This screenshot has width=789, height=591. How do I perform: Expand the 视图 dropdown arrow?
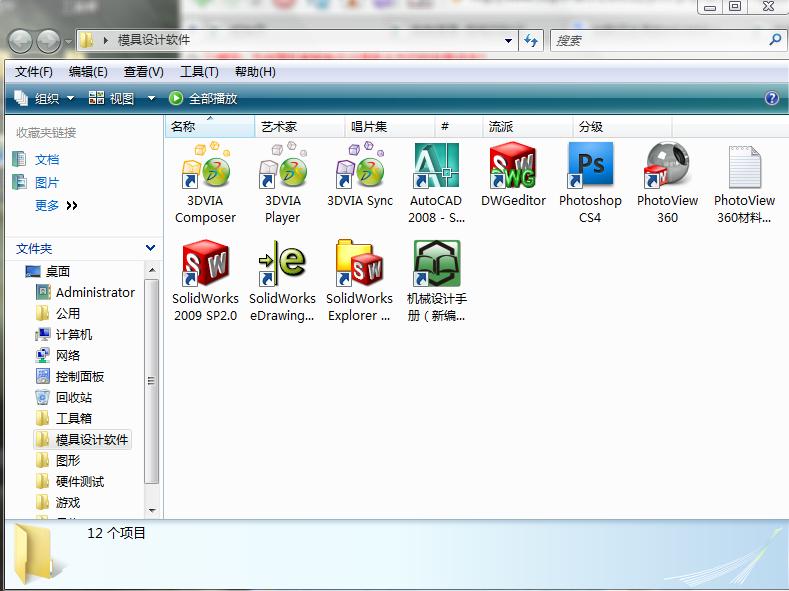(151, 98)
